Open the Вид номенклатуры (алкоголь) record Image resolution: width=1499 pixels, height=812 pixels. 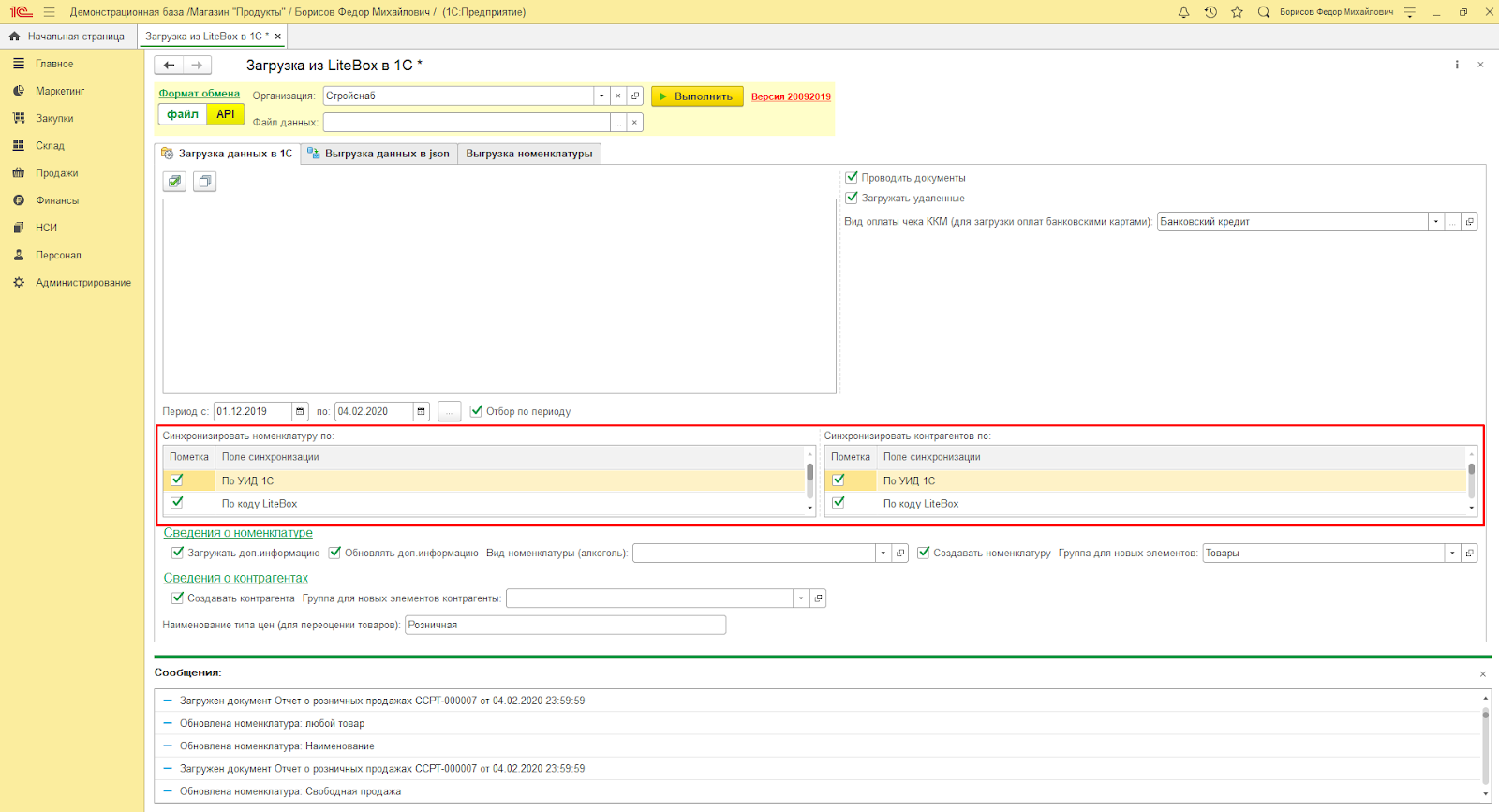900,553
